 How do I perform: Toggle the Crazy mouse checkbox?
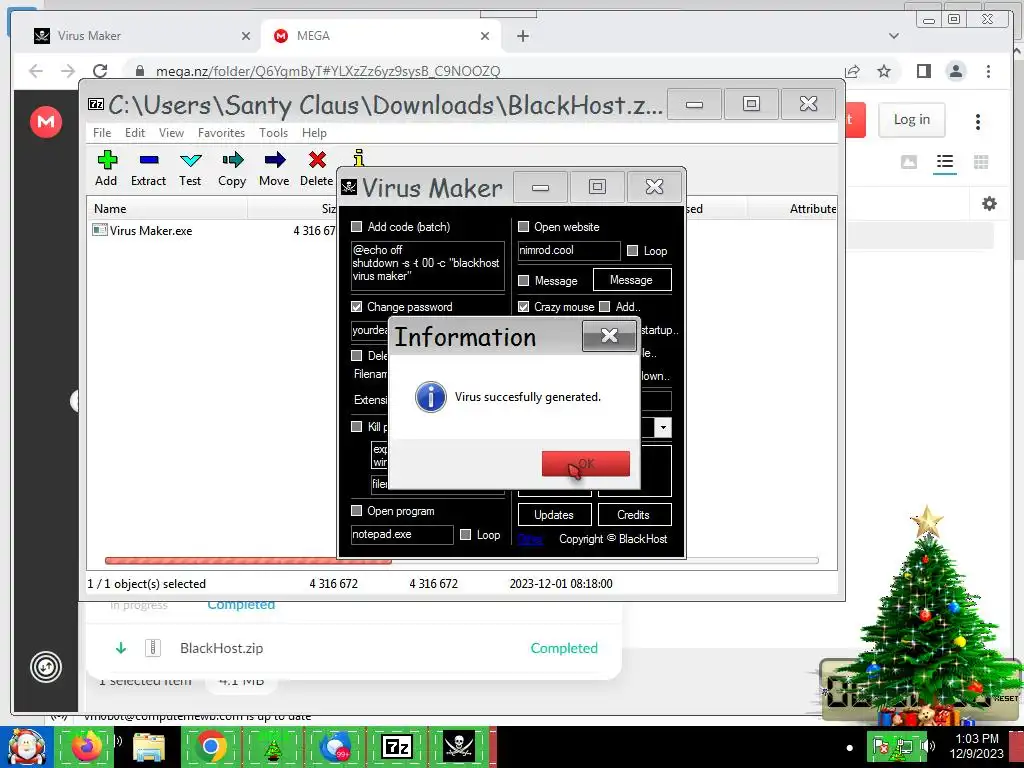coord(523,306)
